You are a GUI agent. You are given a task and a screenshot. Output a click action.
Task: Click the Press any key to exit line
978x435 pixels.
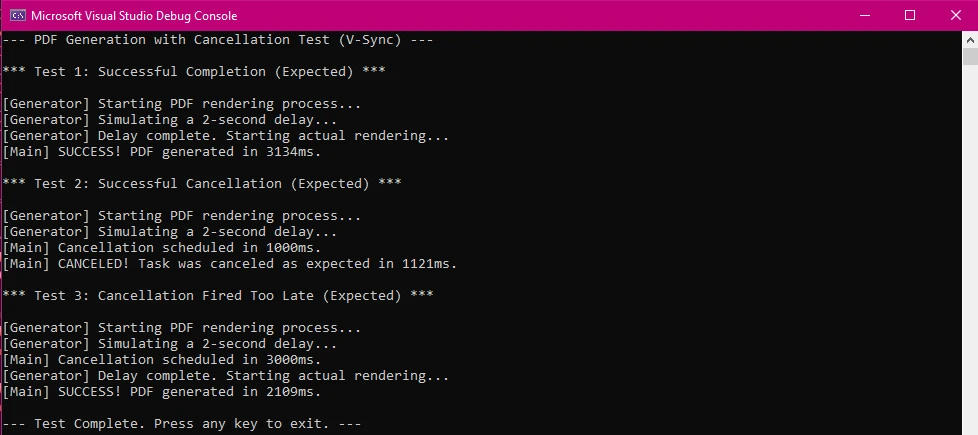[x=182, y=424]
